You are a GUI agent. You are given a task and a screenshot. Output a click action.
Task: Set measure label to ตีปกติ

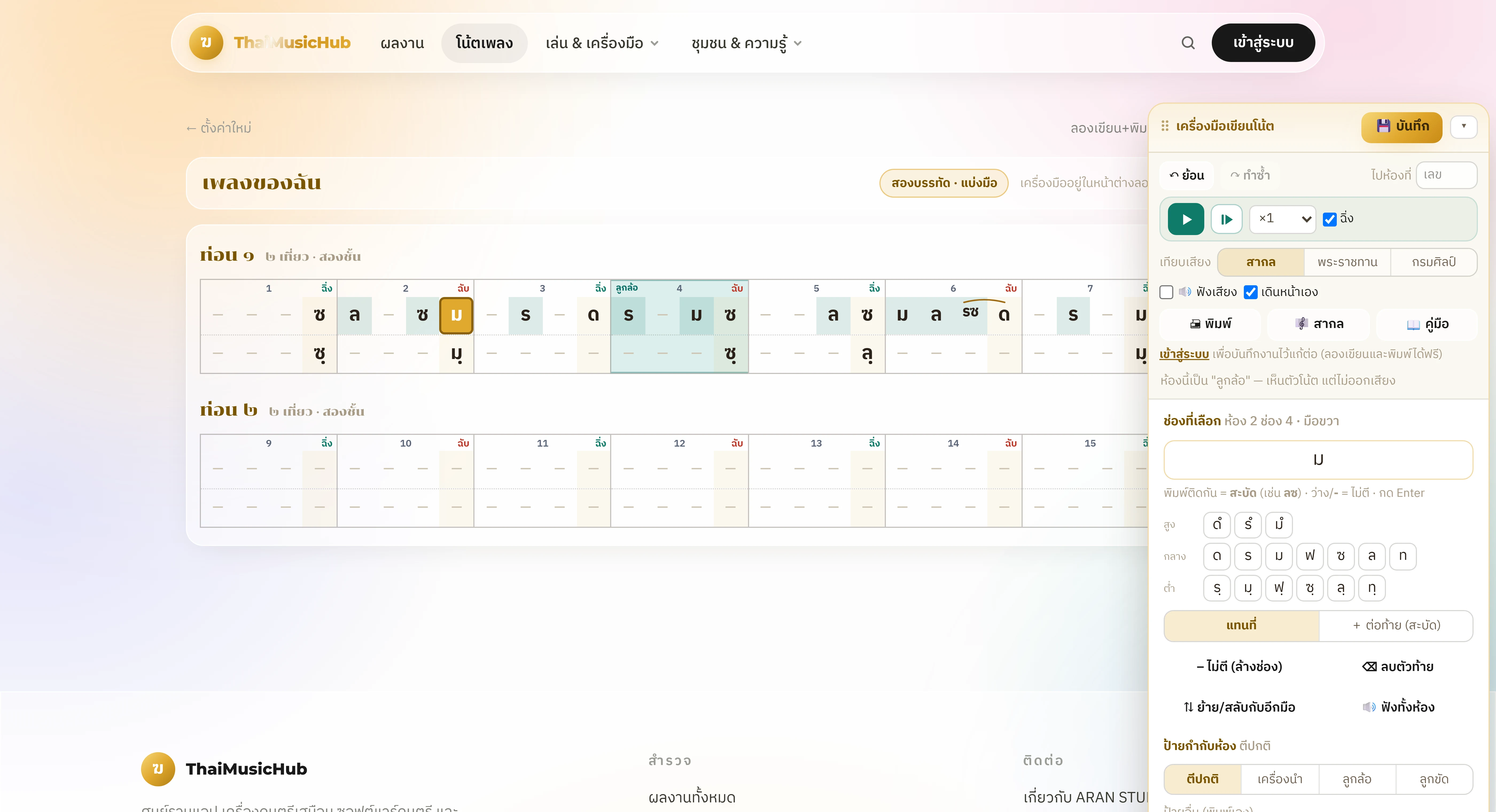[1203, 779]
